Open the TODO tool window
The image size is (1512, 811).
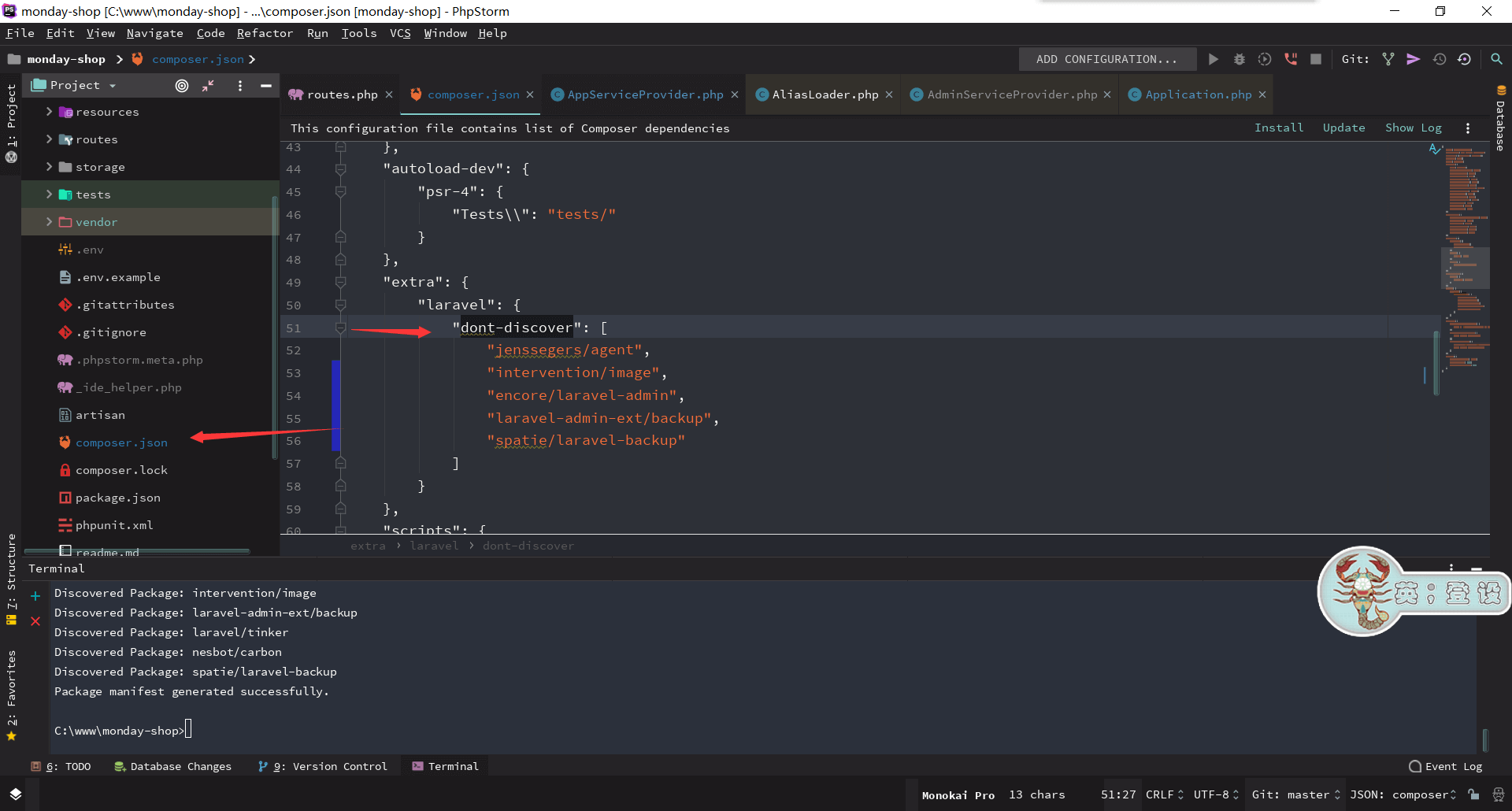(61, 766)
